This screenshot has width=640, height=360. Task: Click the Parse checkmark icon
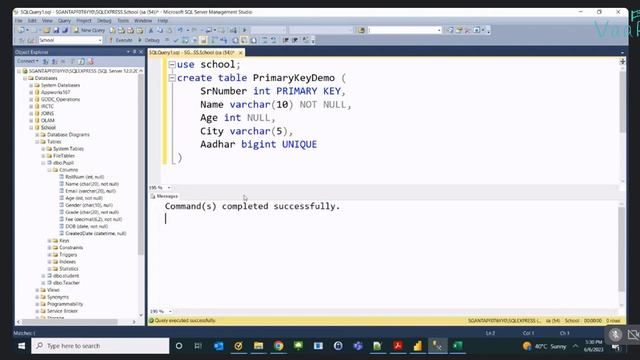(176, 40)
